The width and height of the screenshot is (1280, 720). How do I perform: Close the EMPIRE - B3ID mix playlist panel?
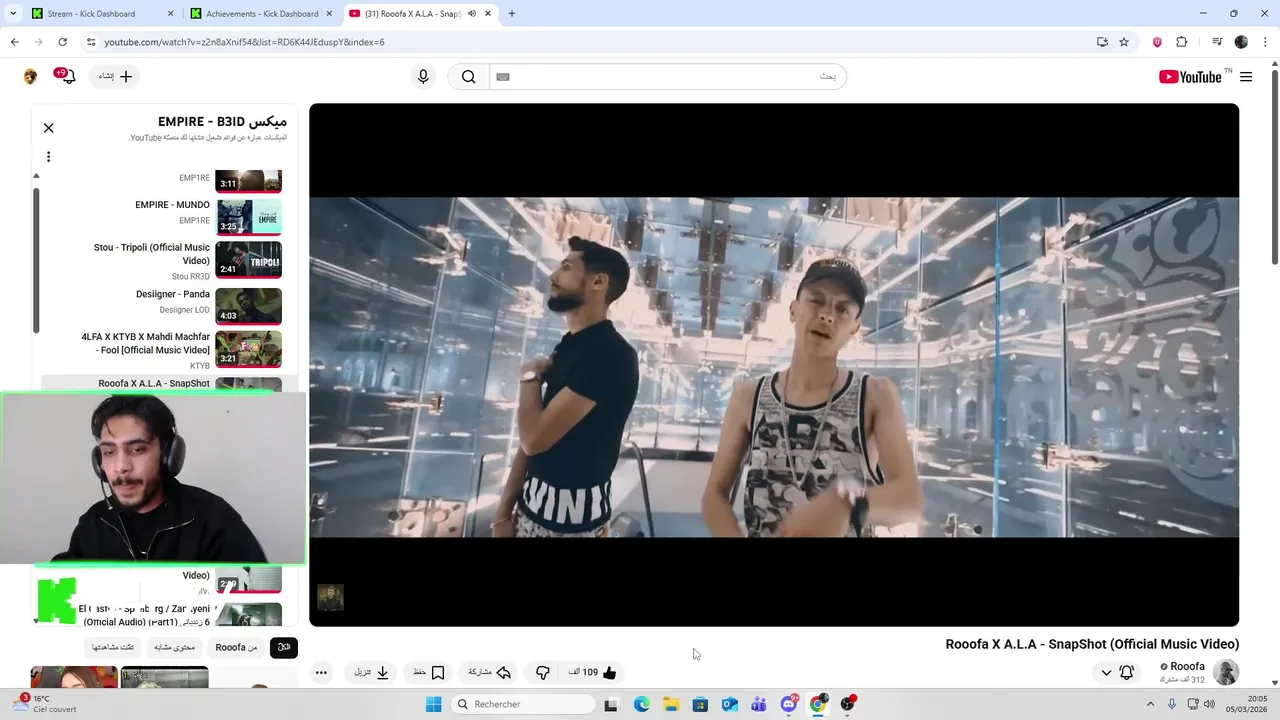coord(48,128)
